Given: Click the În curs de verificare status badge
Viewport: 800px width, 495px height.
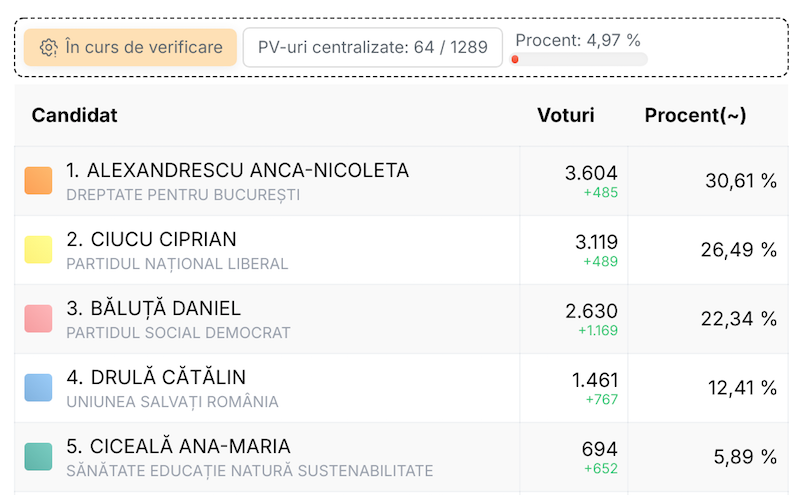Looking at the screenshot, I should pos(131,48).
